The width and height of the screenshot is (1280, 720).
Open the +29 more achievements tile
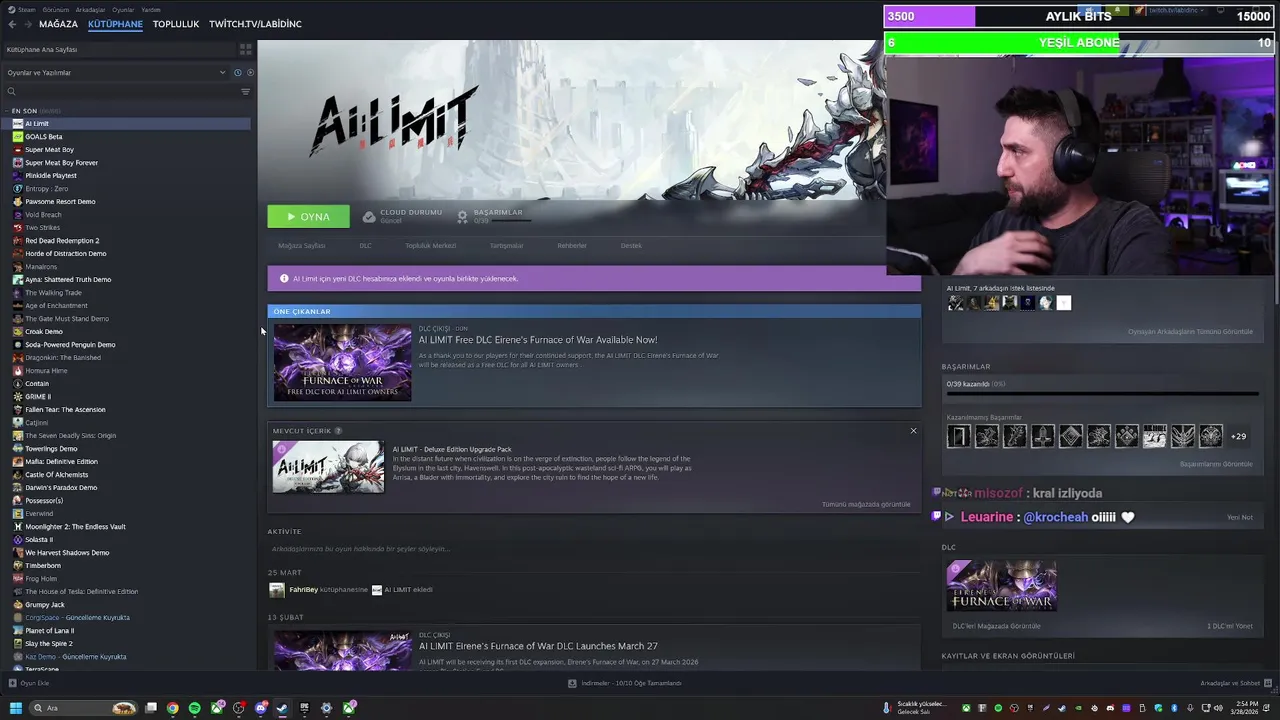click(x=1238, y=436)
